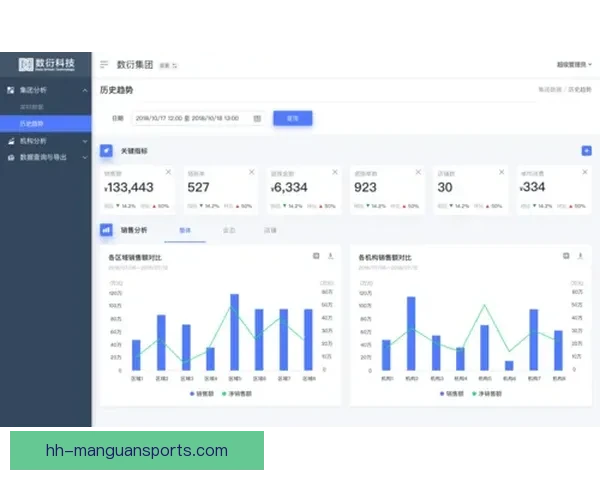Click the 历史趋势 breadcrumb text
600x480 pixels.
pos(580,90)
